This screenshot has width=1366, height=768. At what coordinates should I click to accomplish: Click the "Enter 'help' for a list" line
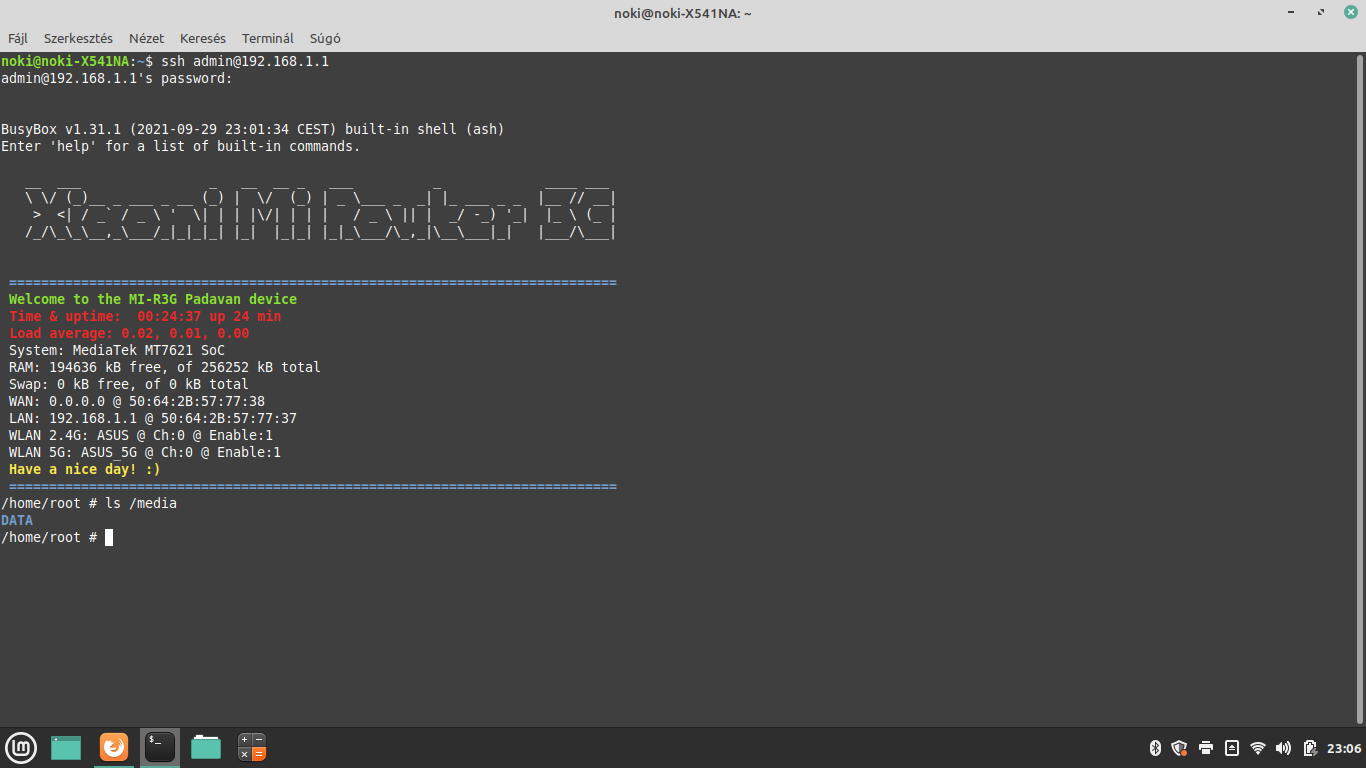coord(181,146)
